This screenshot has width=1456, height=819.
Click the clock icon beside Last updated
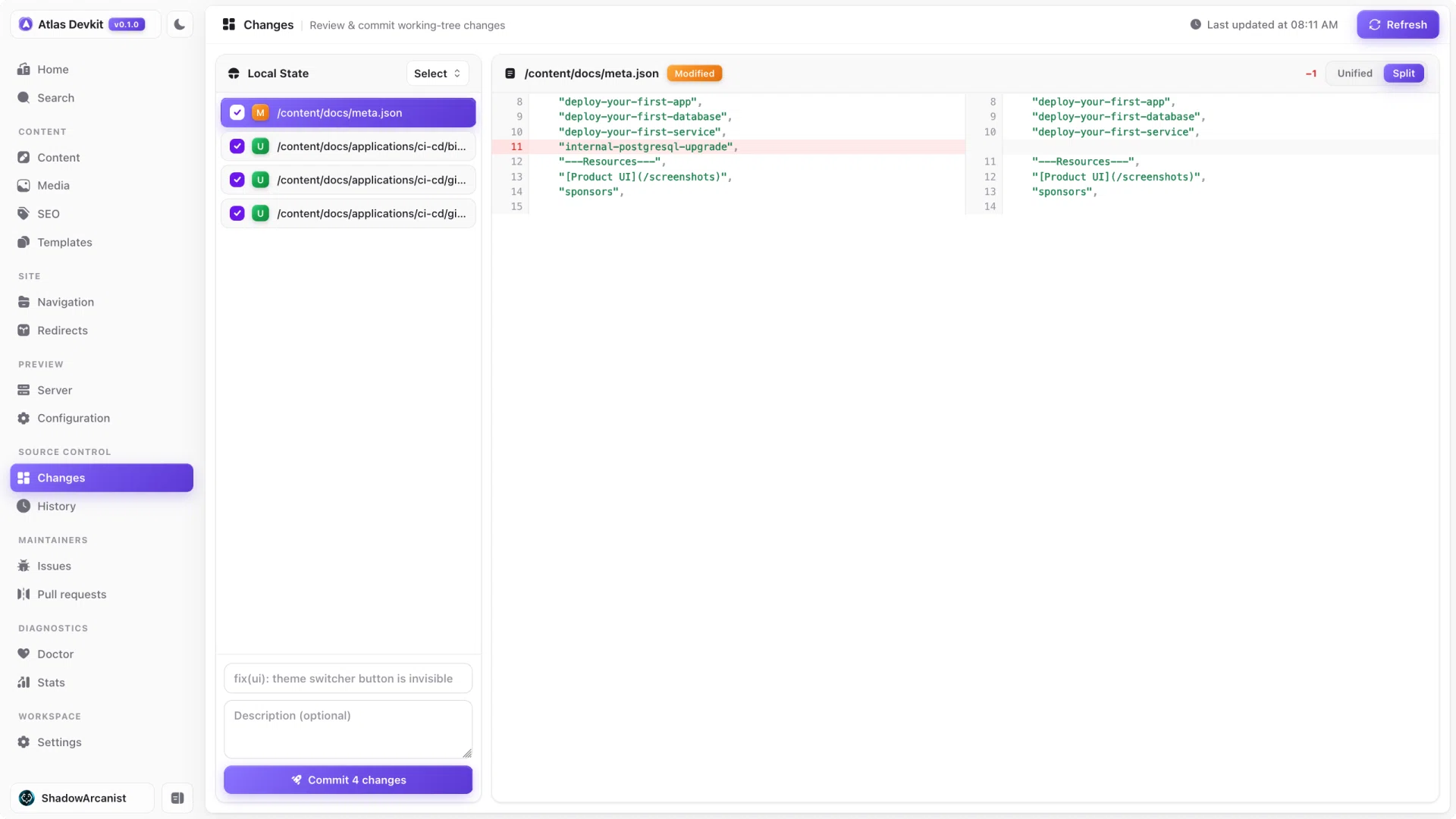pos(1195,24)
